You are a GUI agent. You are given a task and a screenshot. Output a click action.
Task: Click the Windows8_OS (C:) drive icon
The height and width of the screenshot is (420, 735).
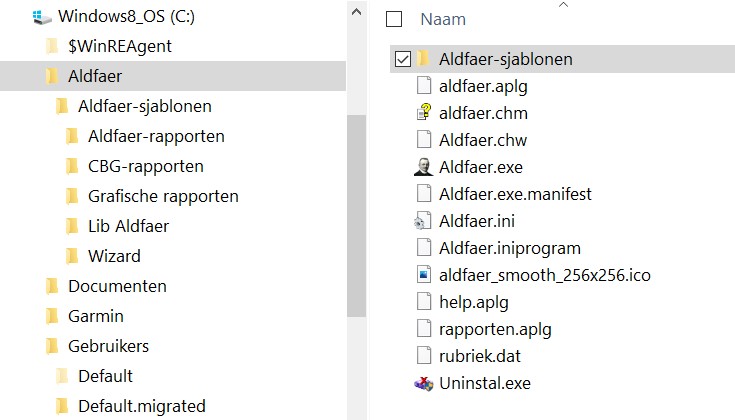tap(42, 16)
